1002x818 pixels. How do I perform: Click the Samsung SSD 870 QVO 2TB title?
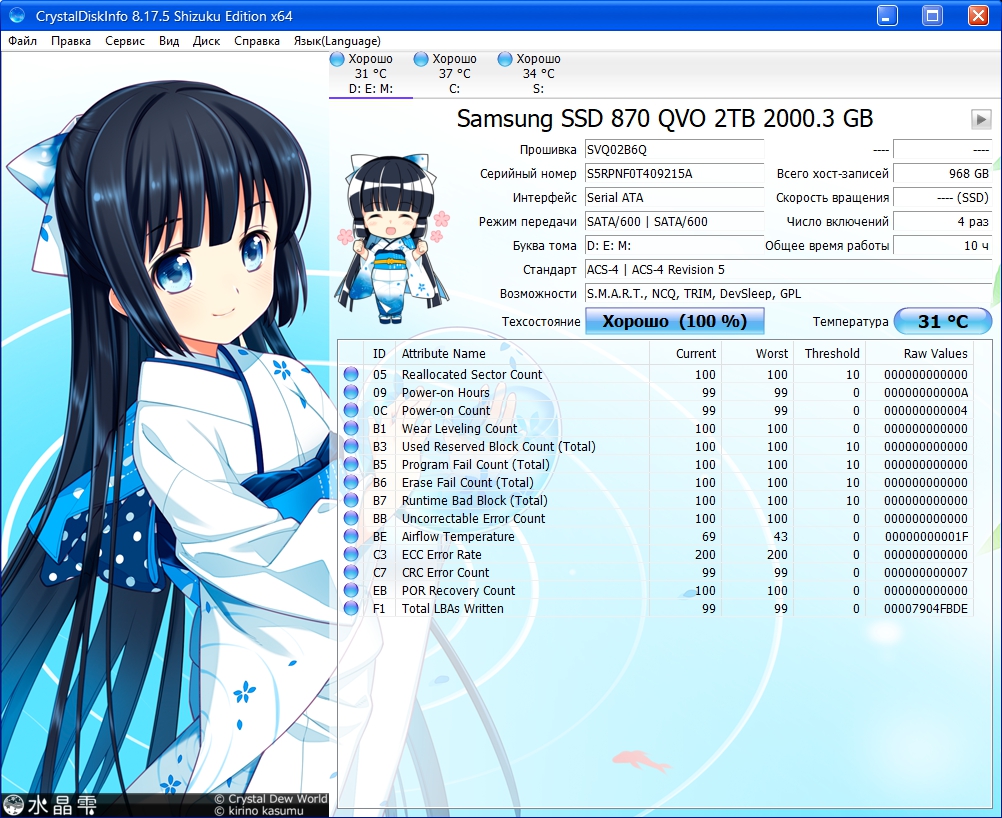pos(665,118)
